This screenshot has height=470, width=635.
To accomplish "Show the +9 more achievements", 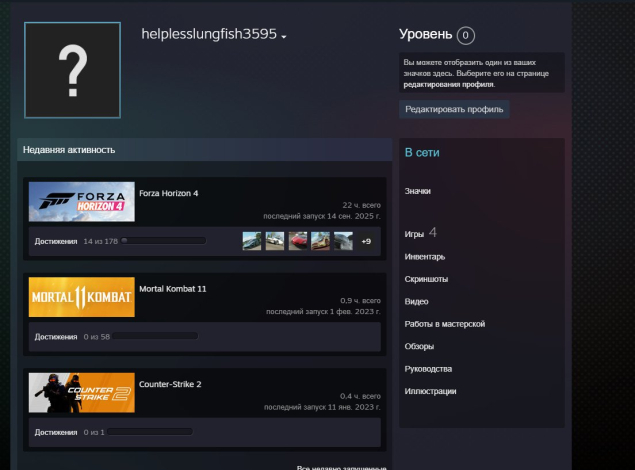I will 366,241.
